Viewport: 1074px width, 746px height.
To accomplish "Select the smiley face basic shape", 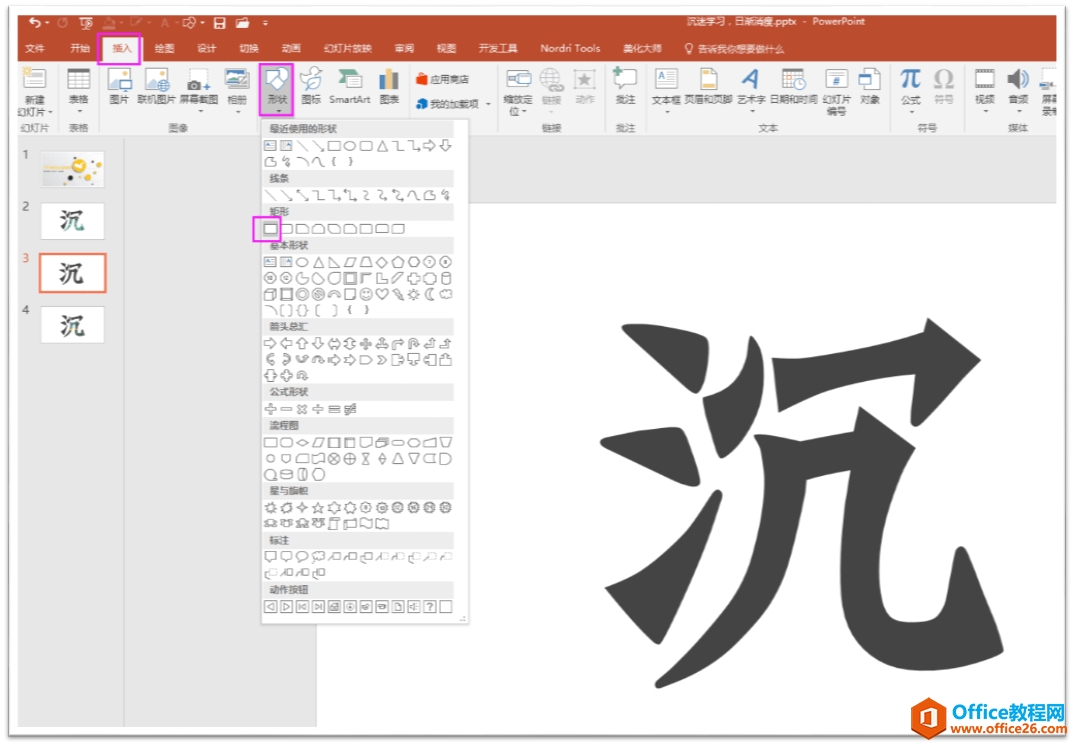I will tap(366, 295).
